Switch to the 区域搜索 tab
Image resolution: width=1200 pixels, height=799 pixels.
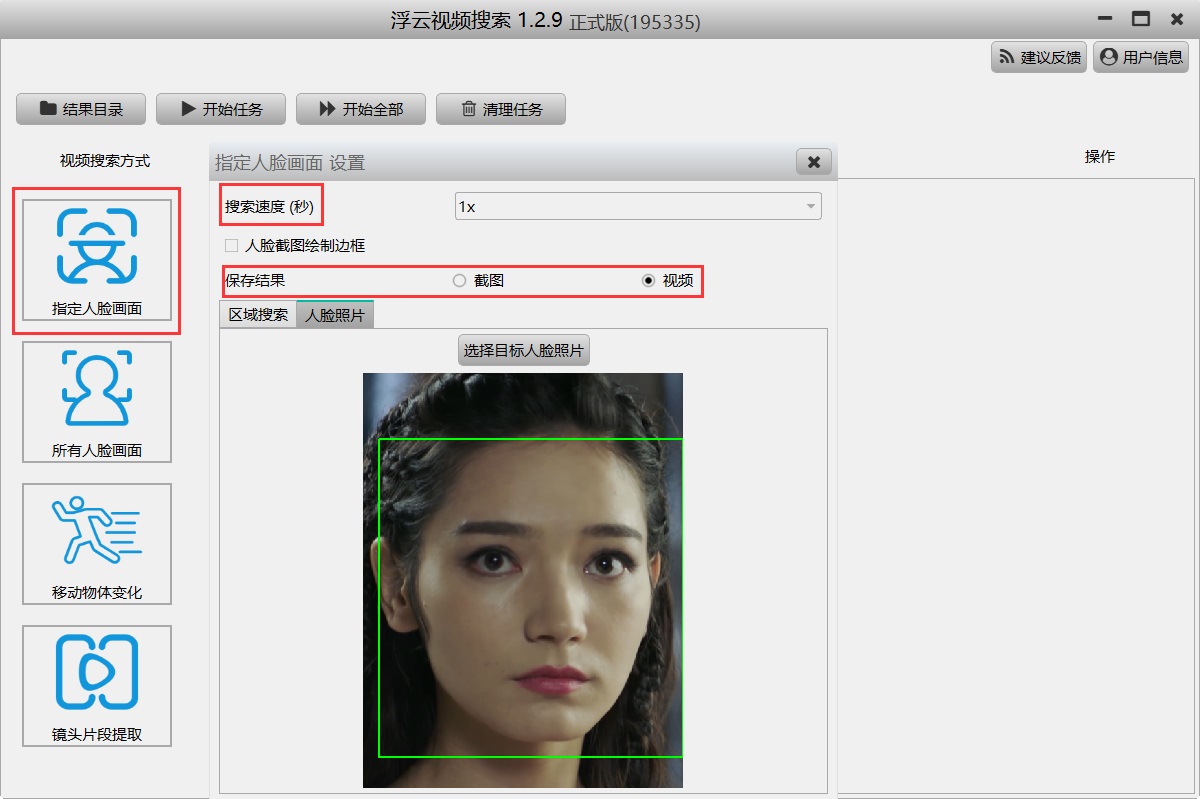click(258, 315)
